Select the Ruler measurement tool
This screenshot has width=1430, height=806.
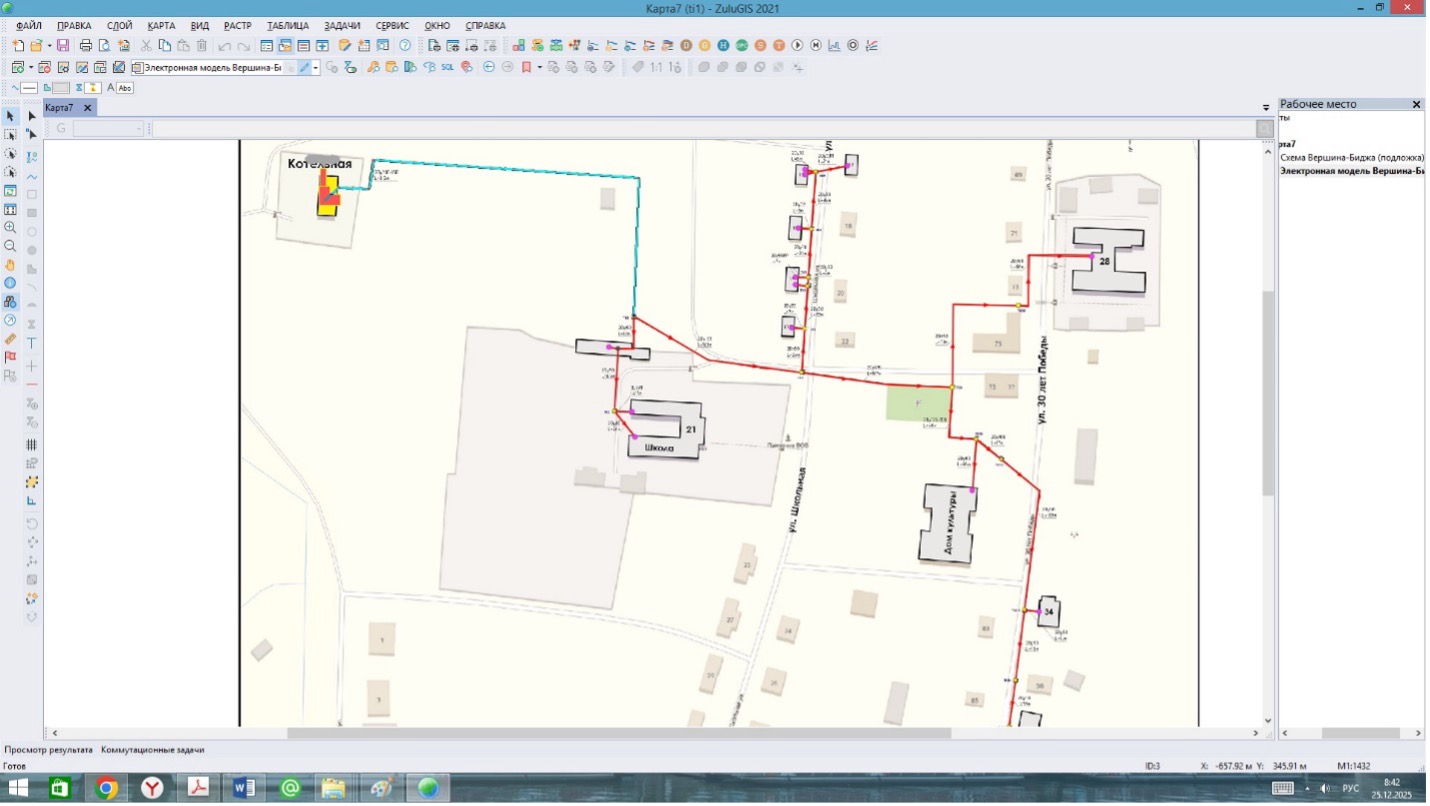[x=11, y=339]
